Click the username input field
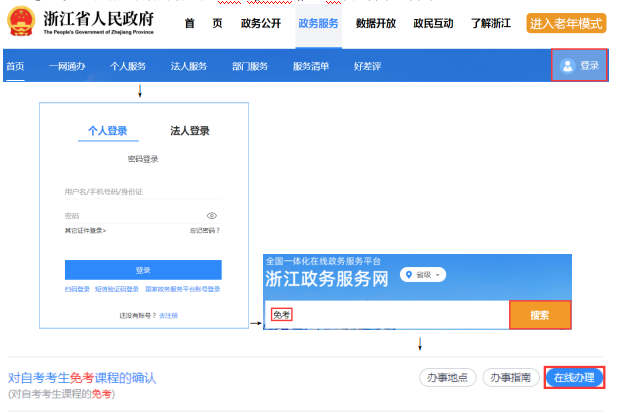Image resolution: width=617 pixels, height=414 pixels. [140, 192]
